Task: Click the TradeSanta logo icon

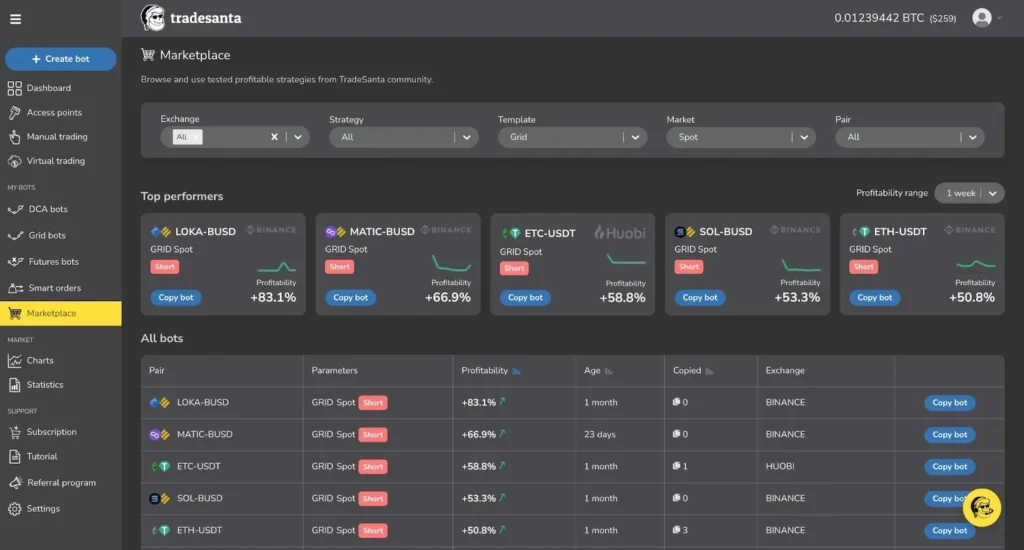Action: [153, 18]
